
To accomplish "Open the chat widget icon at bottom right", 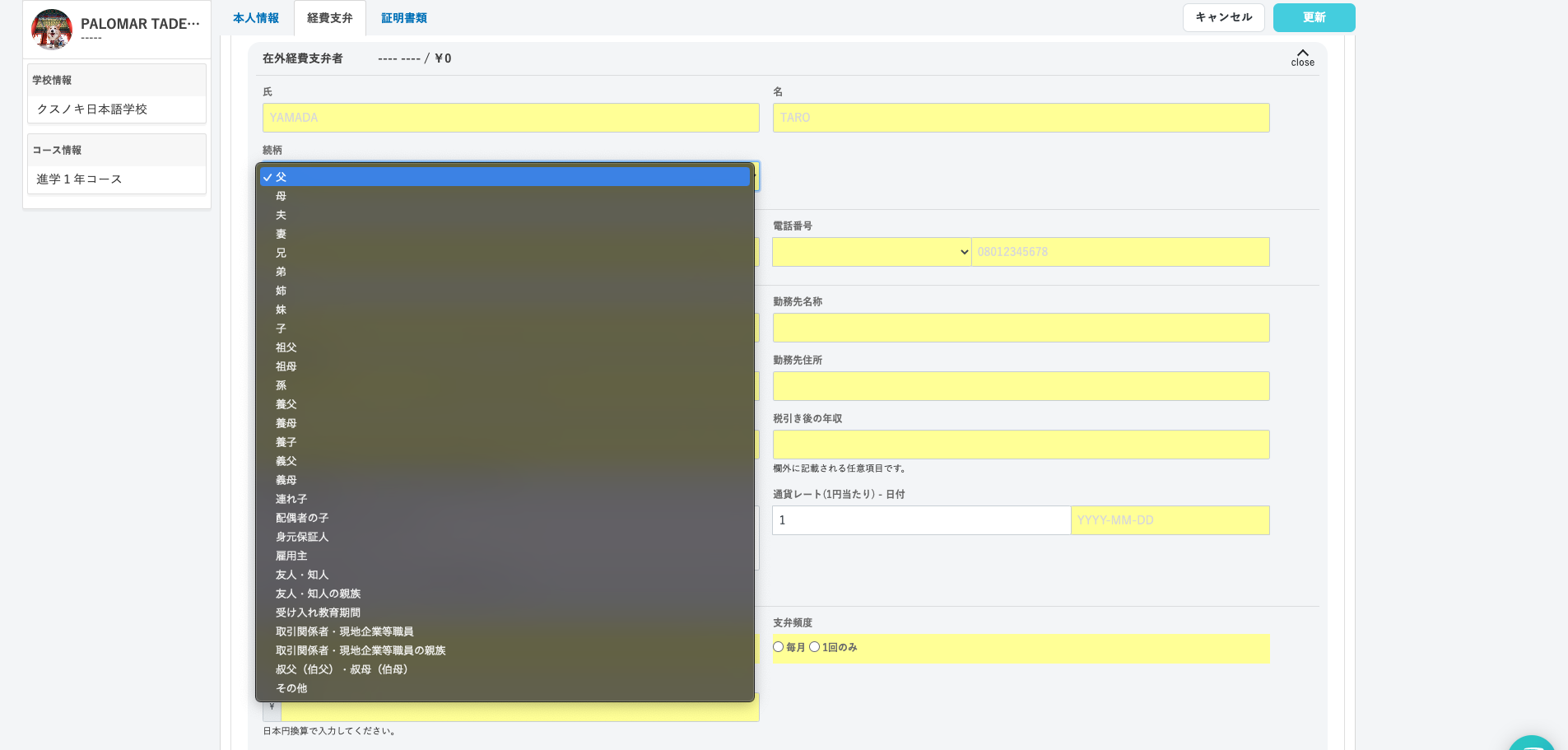I will (x=1531, y=743).
